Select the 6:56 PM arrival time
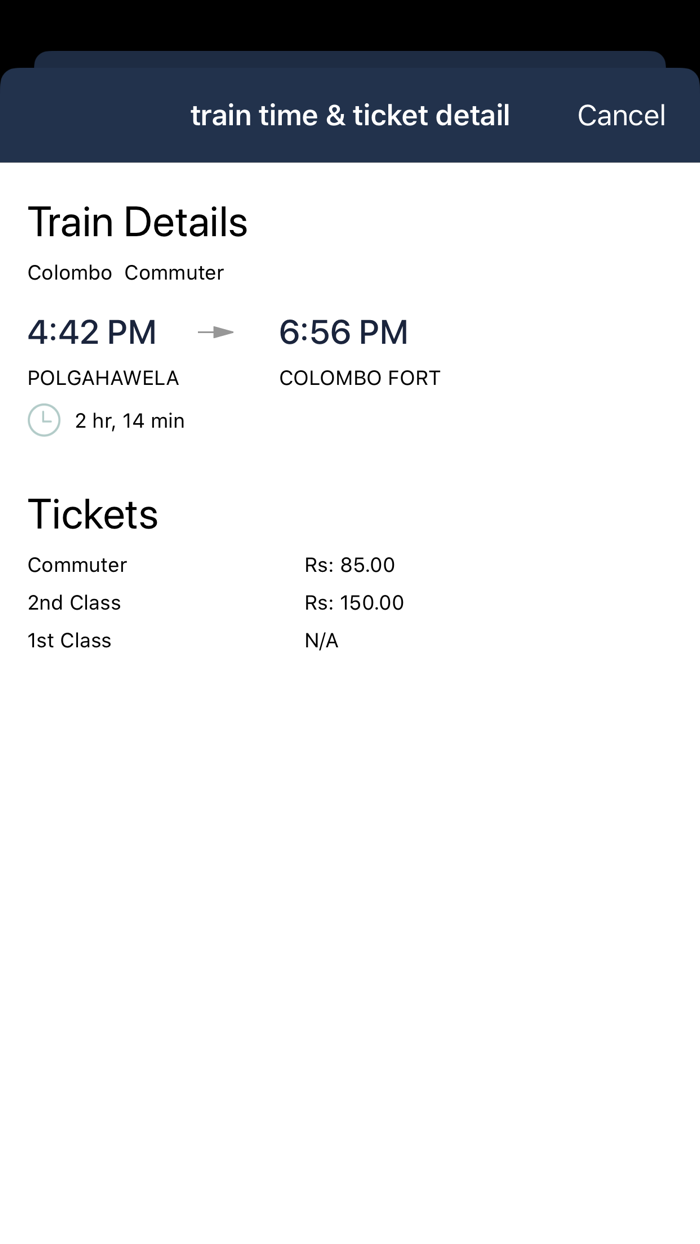This screenshot has height=1244, width=700. pyautogui.click(x=344, y=331)
